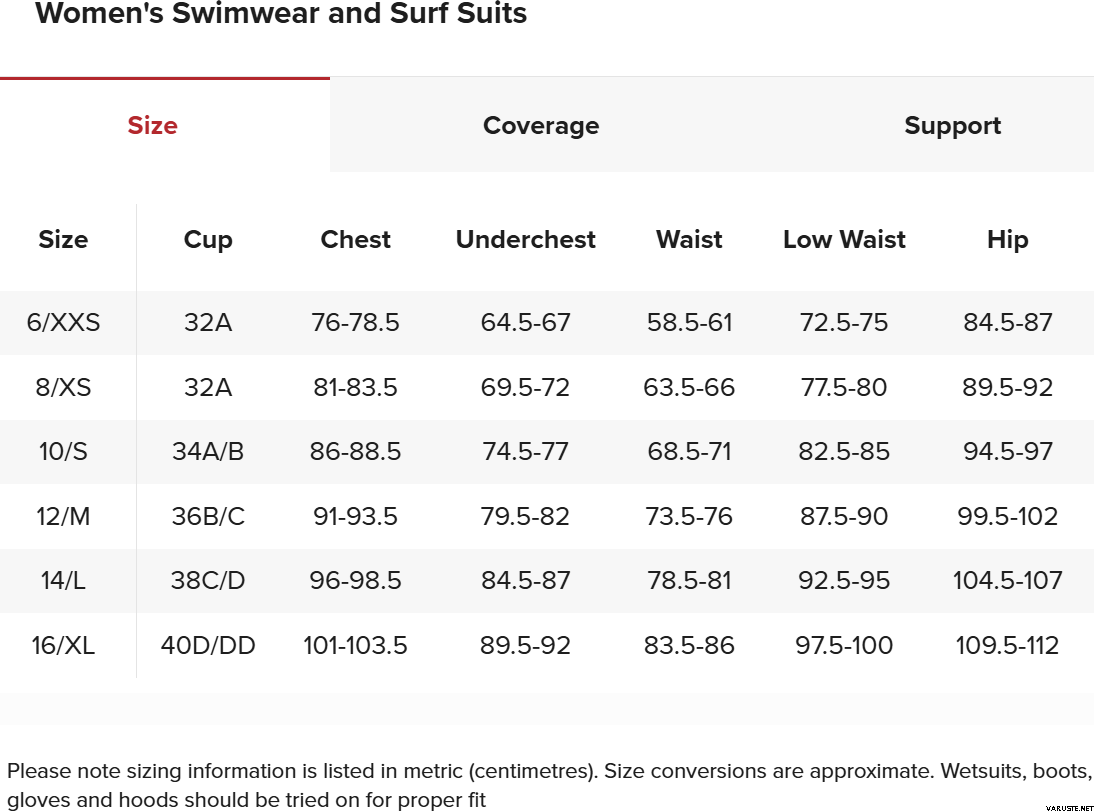This screenshot has width=1094, height=811.
Task: Click the 6/XXS size row label
Action: [63, 323]
